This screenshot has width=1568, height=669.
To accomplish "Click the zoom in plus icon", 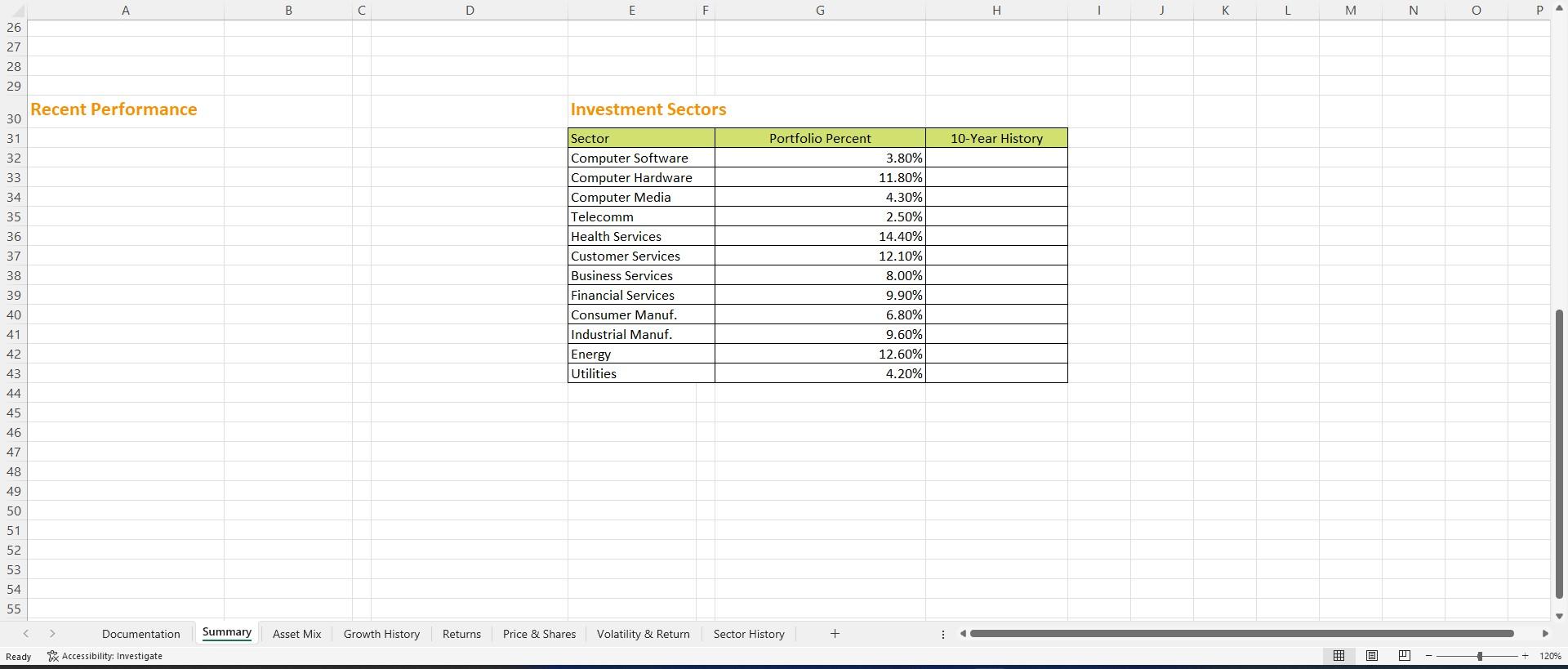I will [x=1525, y=656].
